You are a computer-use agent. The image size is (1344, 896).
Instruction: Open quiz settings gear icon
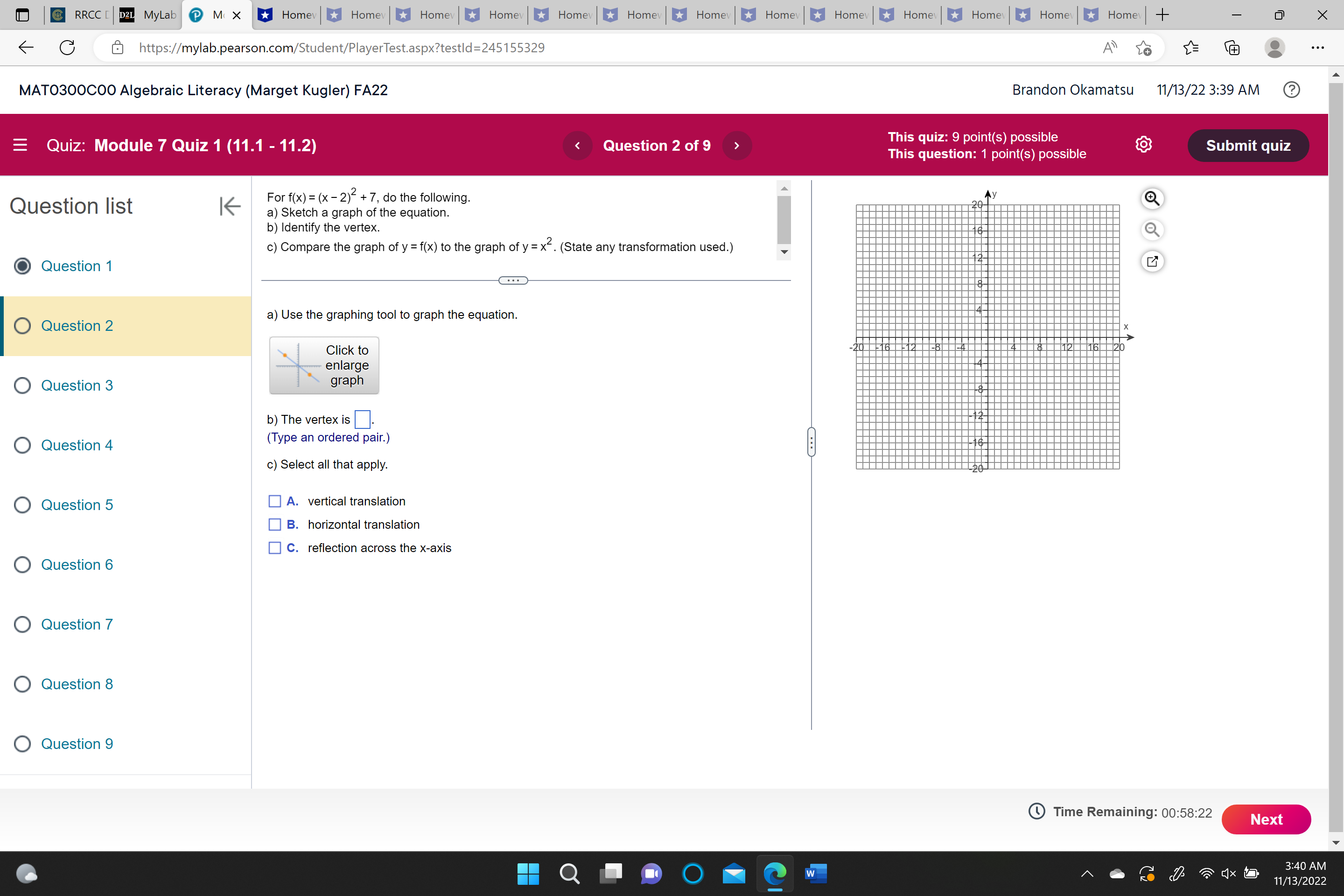1143,145
